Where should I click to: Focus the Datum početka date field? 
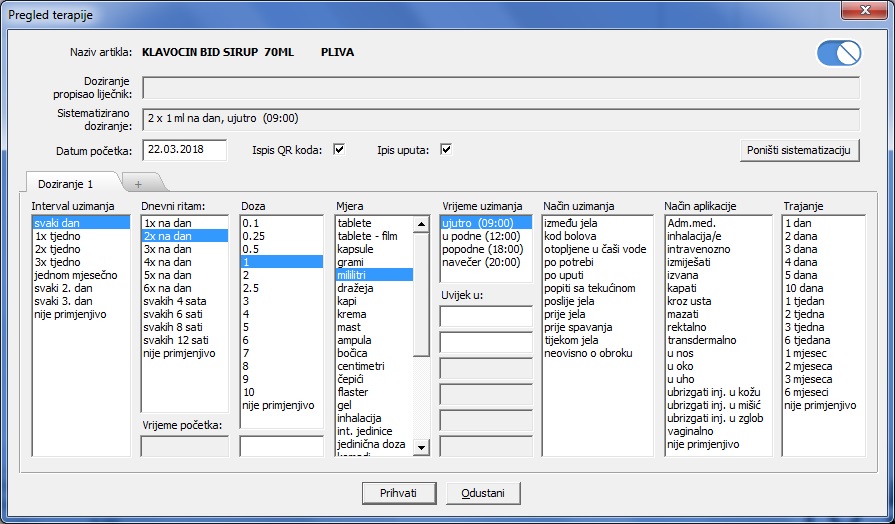pos(184,150)
